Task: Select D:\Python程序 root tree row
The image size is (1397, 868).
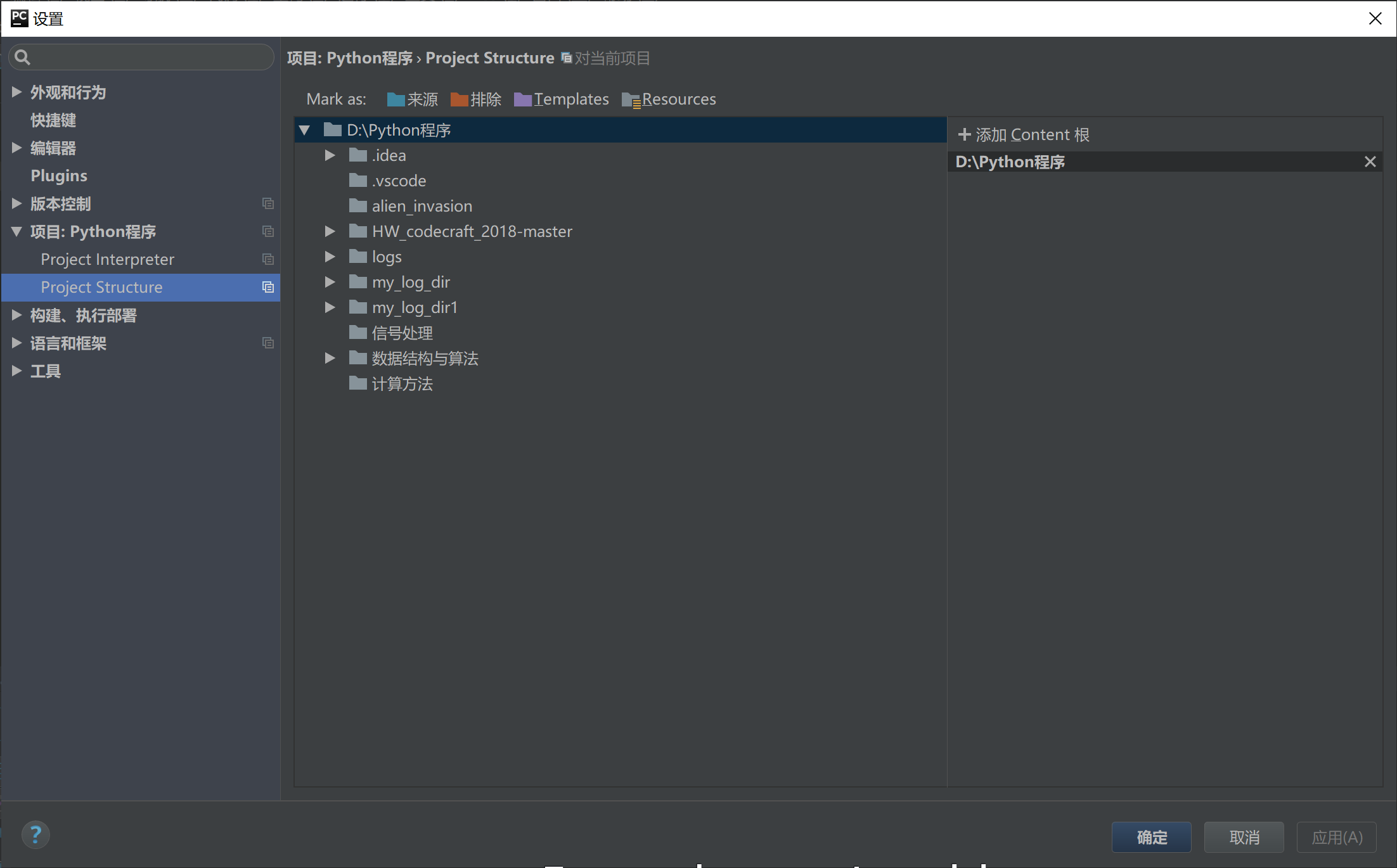Action: [x=621, y=130]
